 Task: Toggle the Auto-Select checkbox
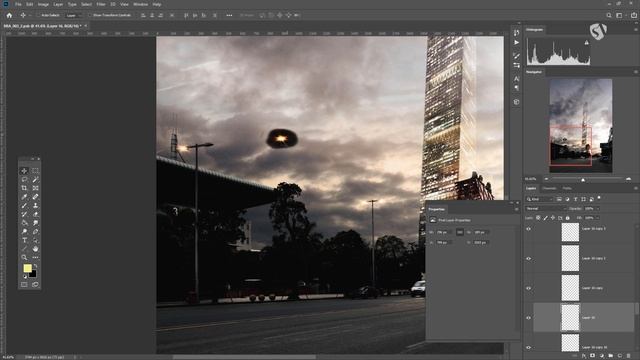pos(39,15)
